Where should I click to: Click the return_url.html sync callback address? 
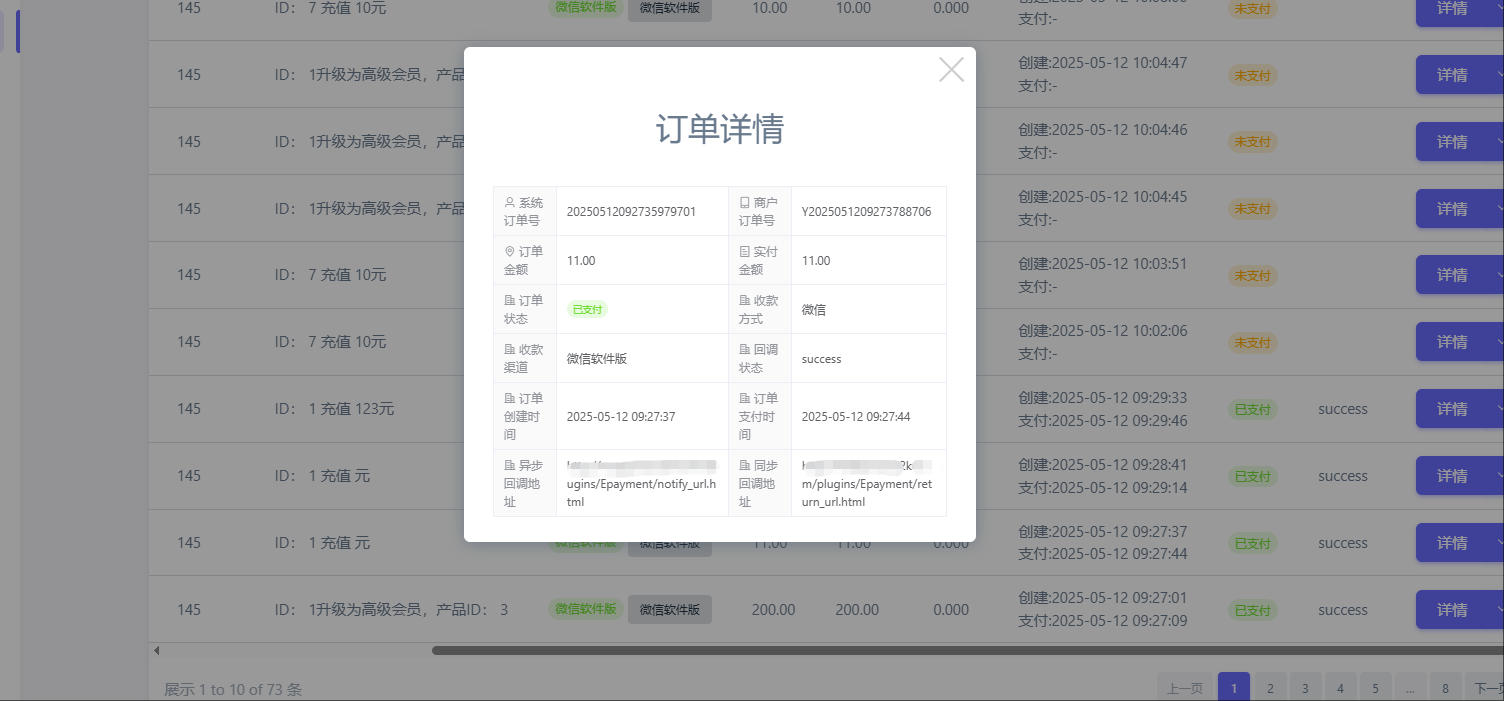point(867,484)
